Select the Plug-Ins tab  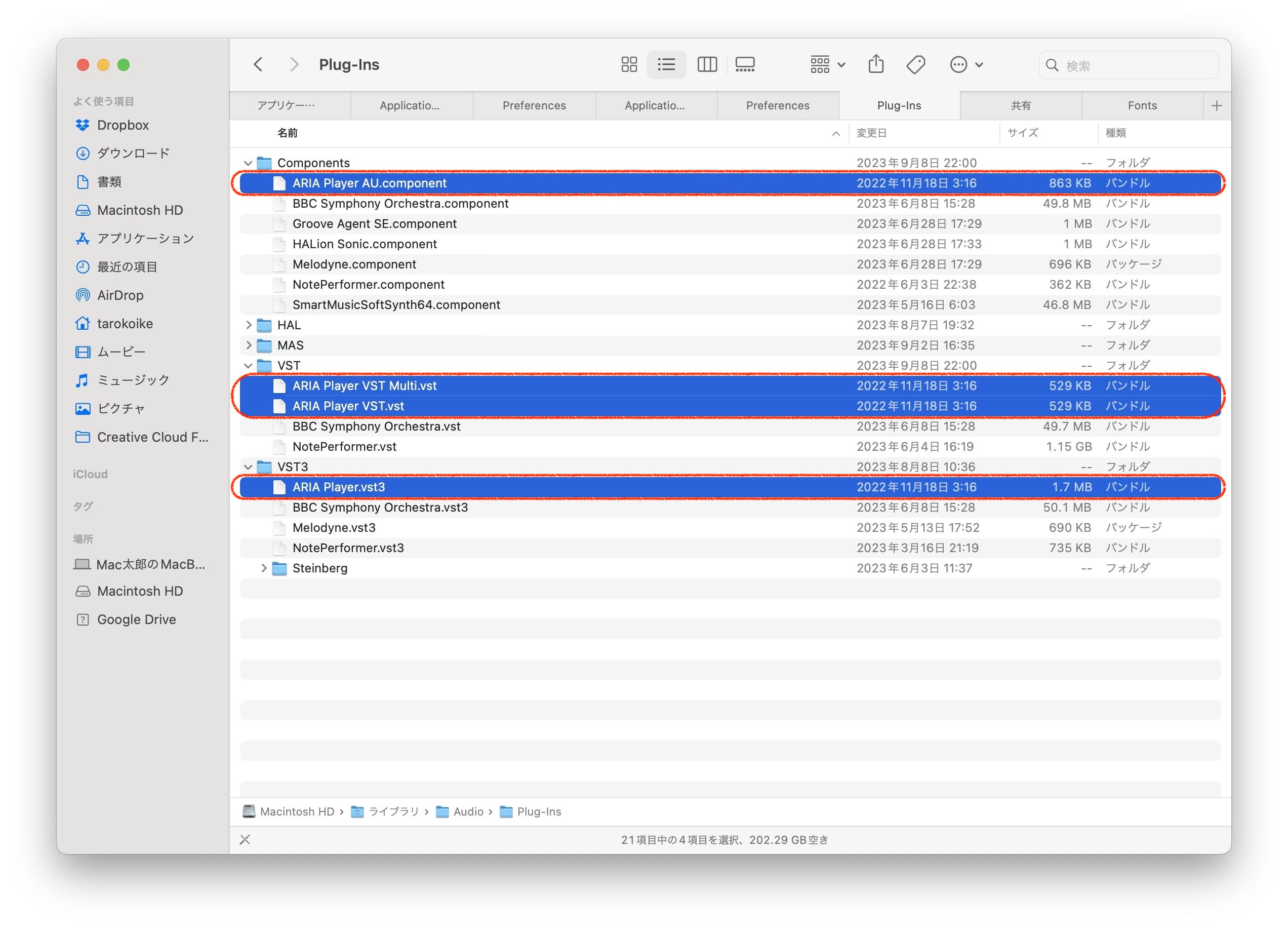click(x=899, y=106)
